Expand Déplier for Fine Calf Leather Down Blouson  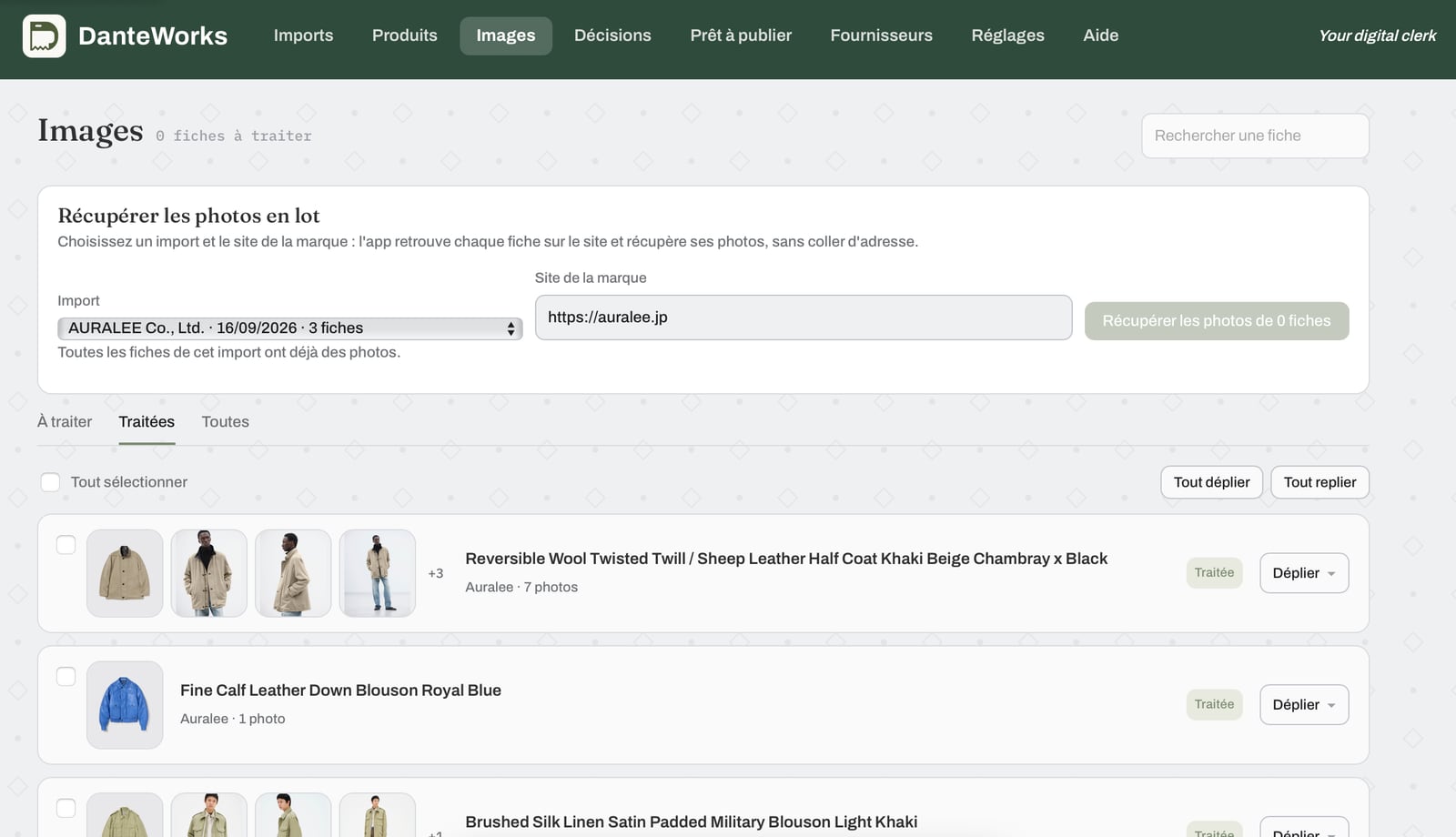[1304, 705]
